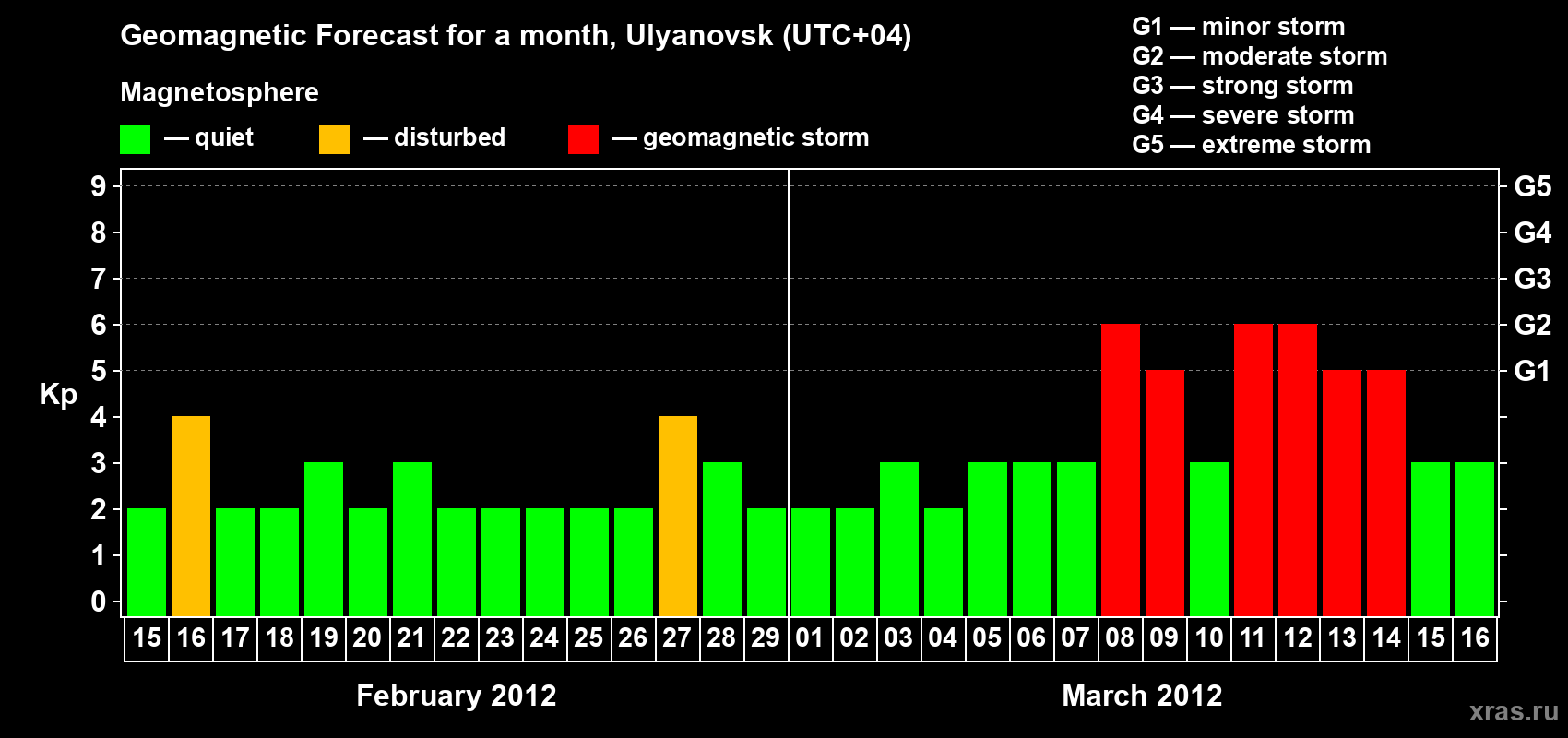Click the 'disturbed' legend text
Viewport: 1568px width, 738px height.
(449, 137)
